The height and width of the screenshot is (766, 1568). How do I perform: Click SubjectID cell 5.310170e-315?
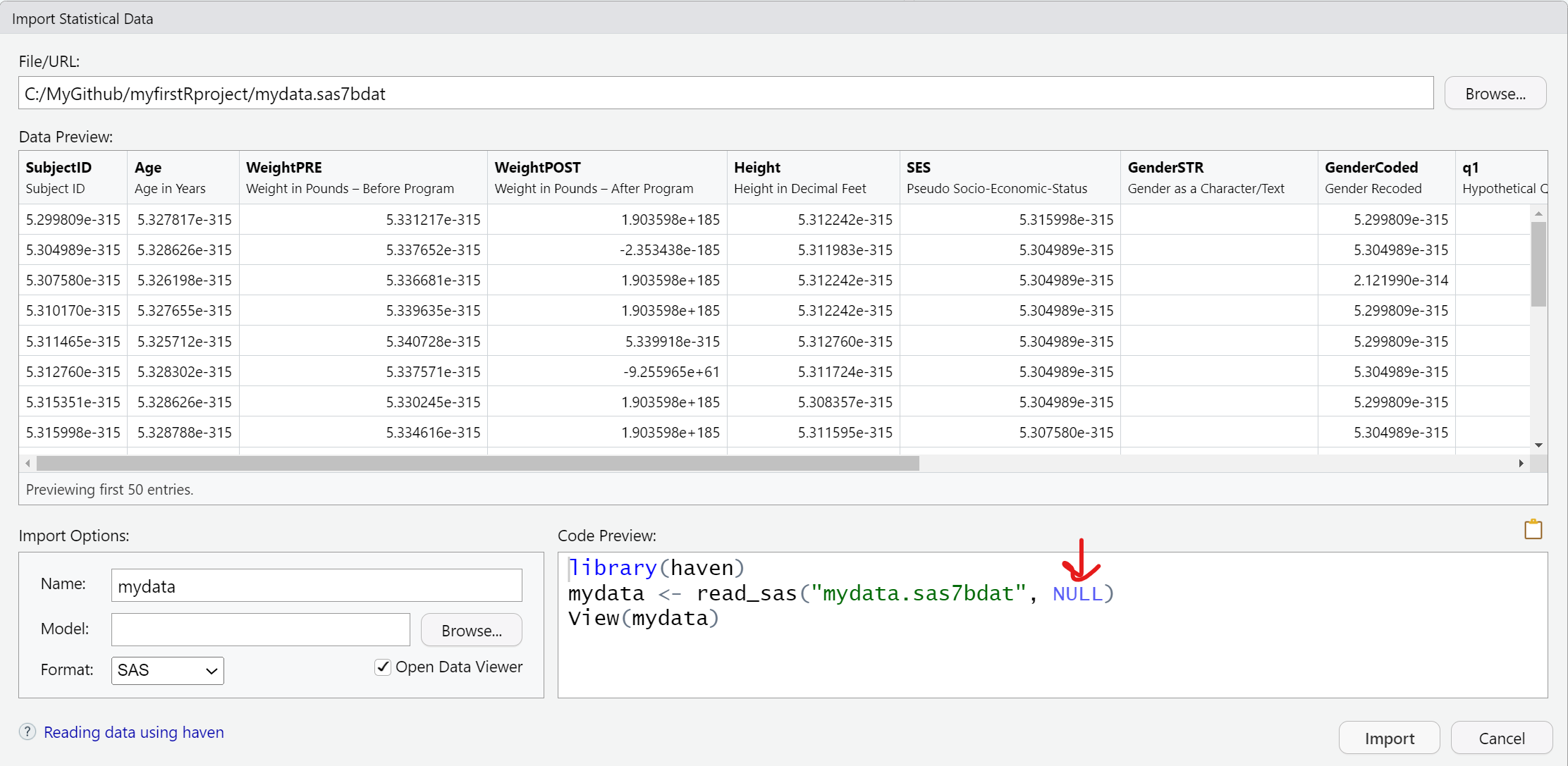(73, 310)
